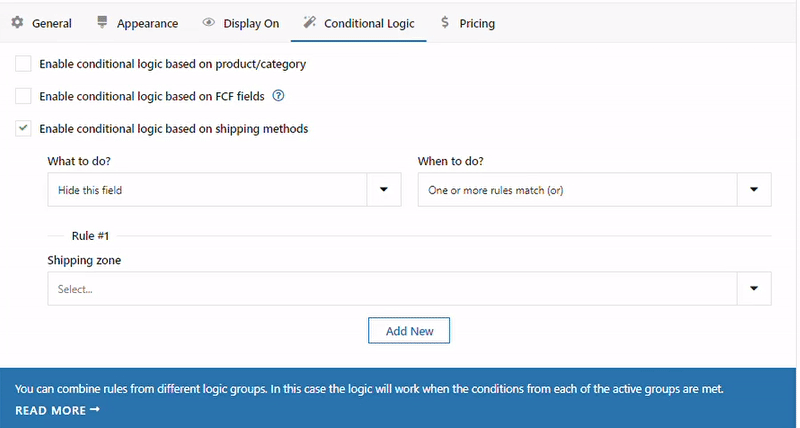Expand the 'When to do?' dropdown

point(594,189)
